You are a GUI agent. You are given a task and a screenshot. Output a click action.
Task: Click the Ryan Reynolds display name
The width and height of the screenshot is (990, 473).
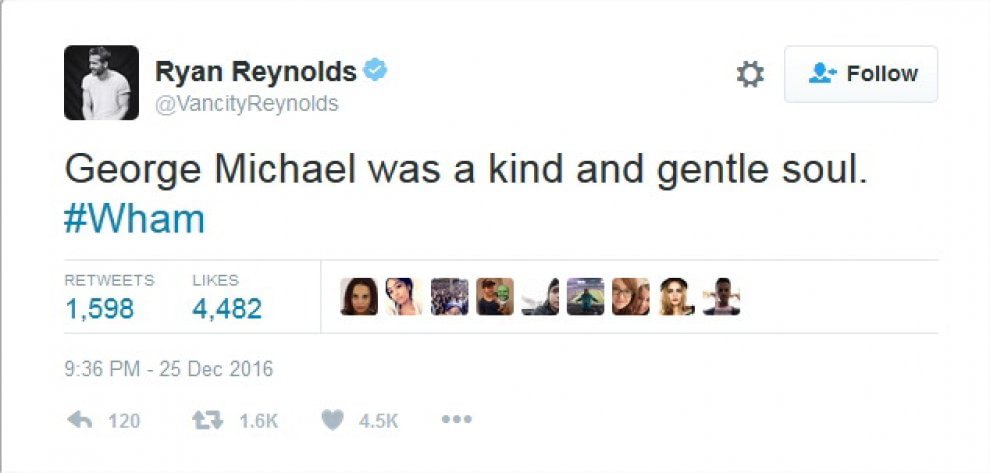tap(255, 72)
